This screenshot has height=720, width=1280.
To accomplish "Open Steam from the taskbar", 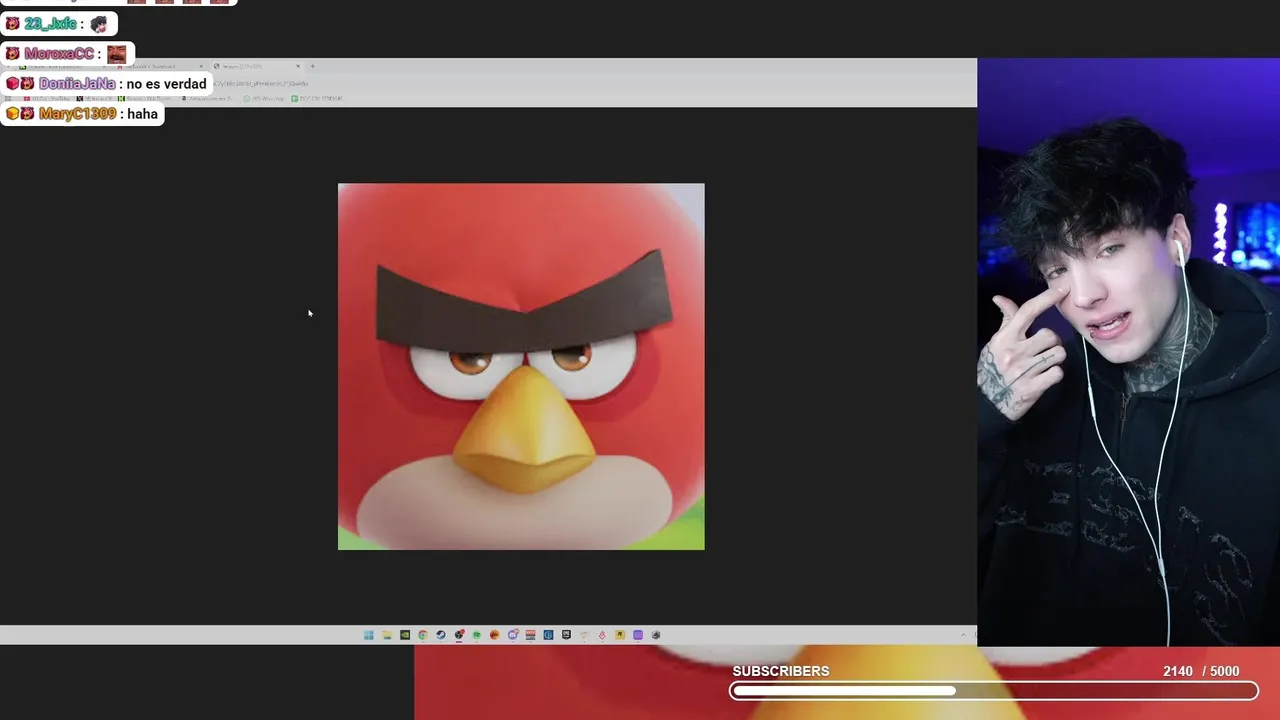I will pyautogui.click(x=441, y=635).
